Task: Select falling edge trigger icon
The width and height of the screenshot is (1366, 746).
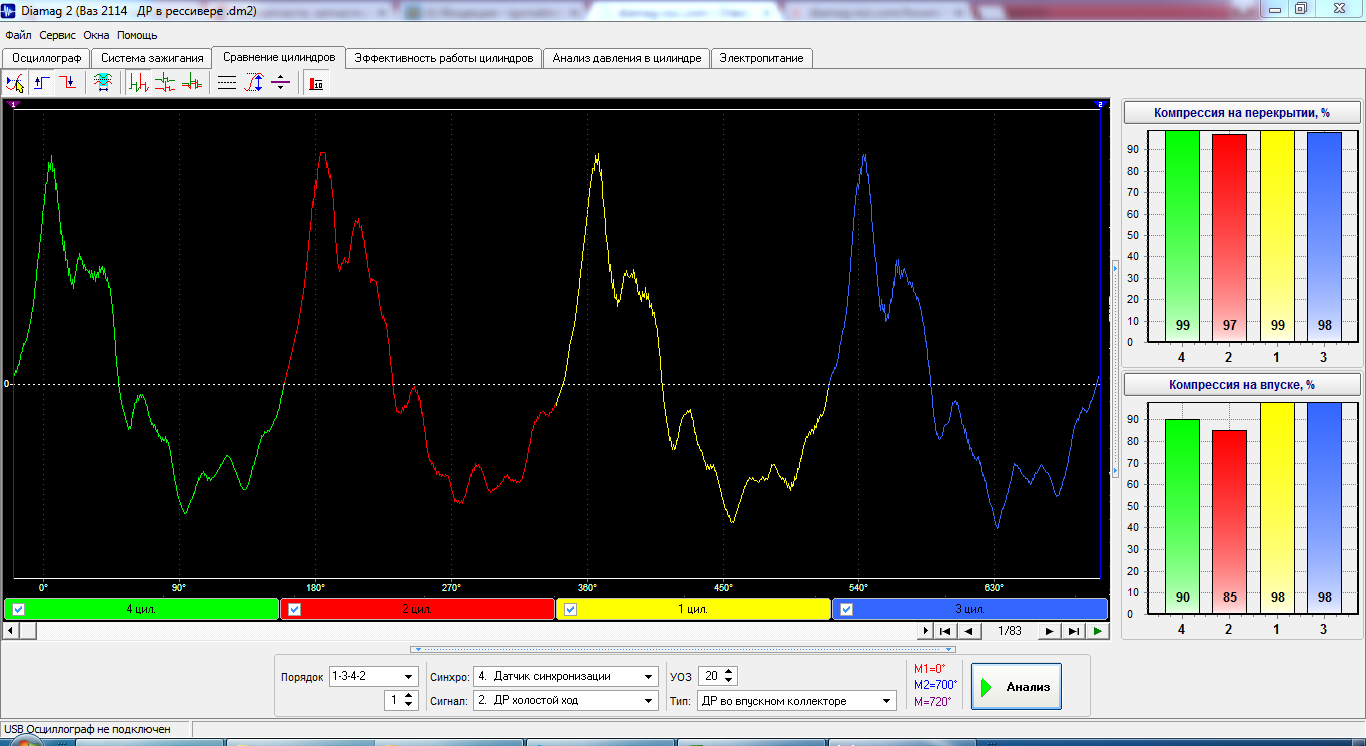Action: 66,83
